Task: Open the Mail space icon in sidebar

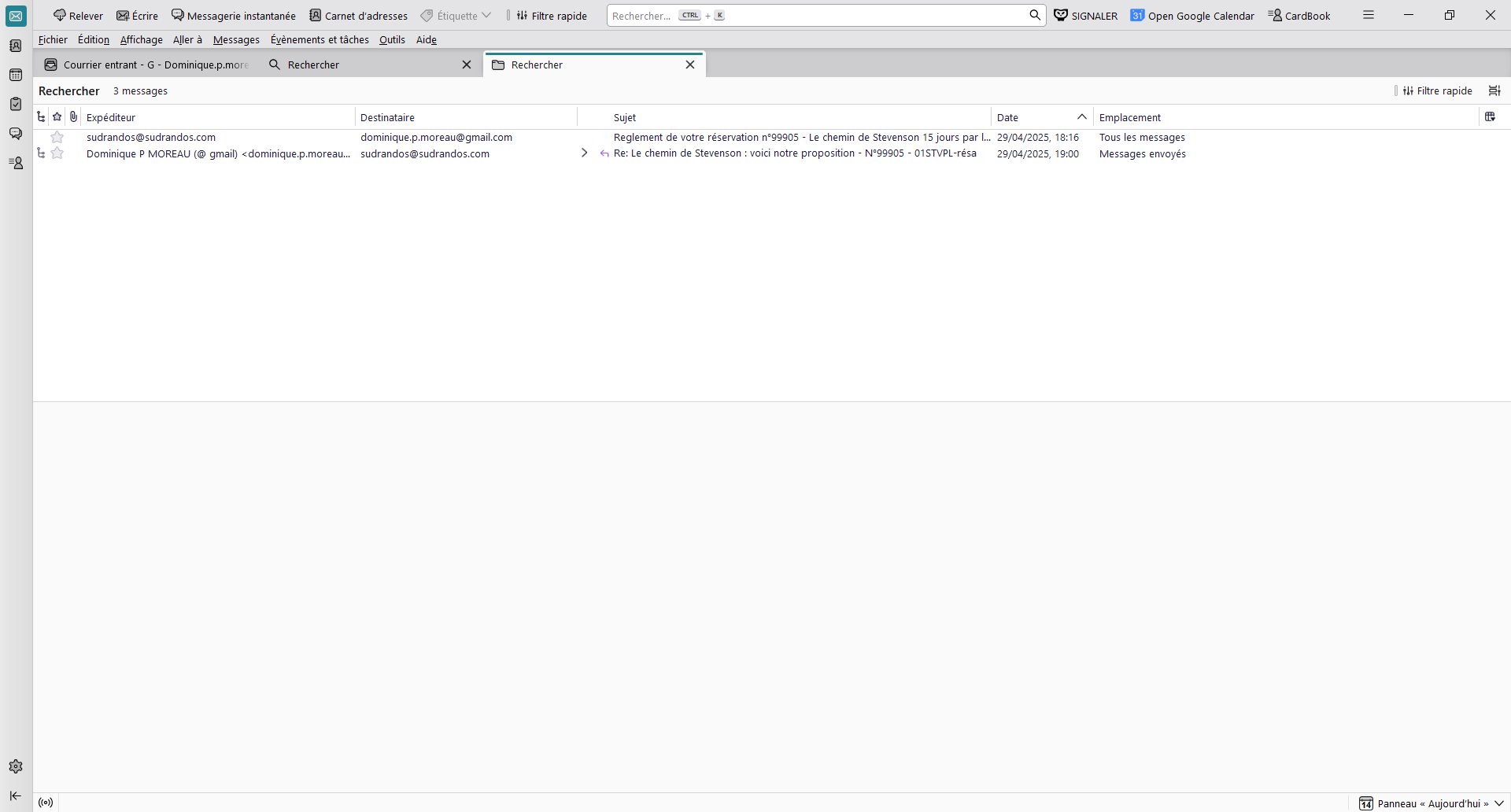Action: [x=16, y=16]
